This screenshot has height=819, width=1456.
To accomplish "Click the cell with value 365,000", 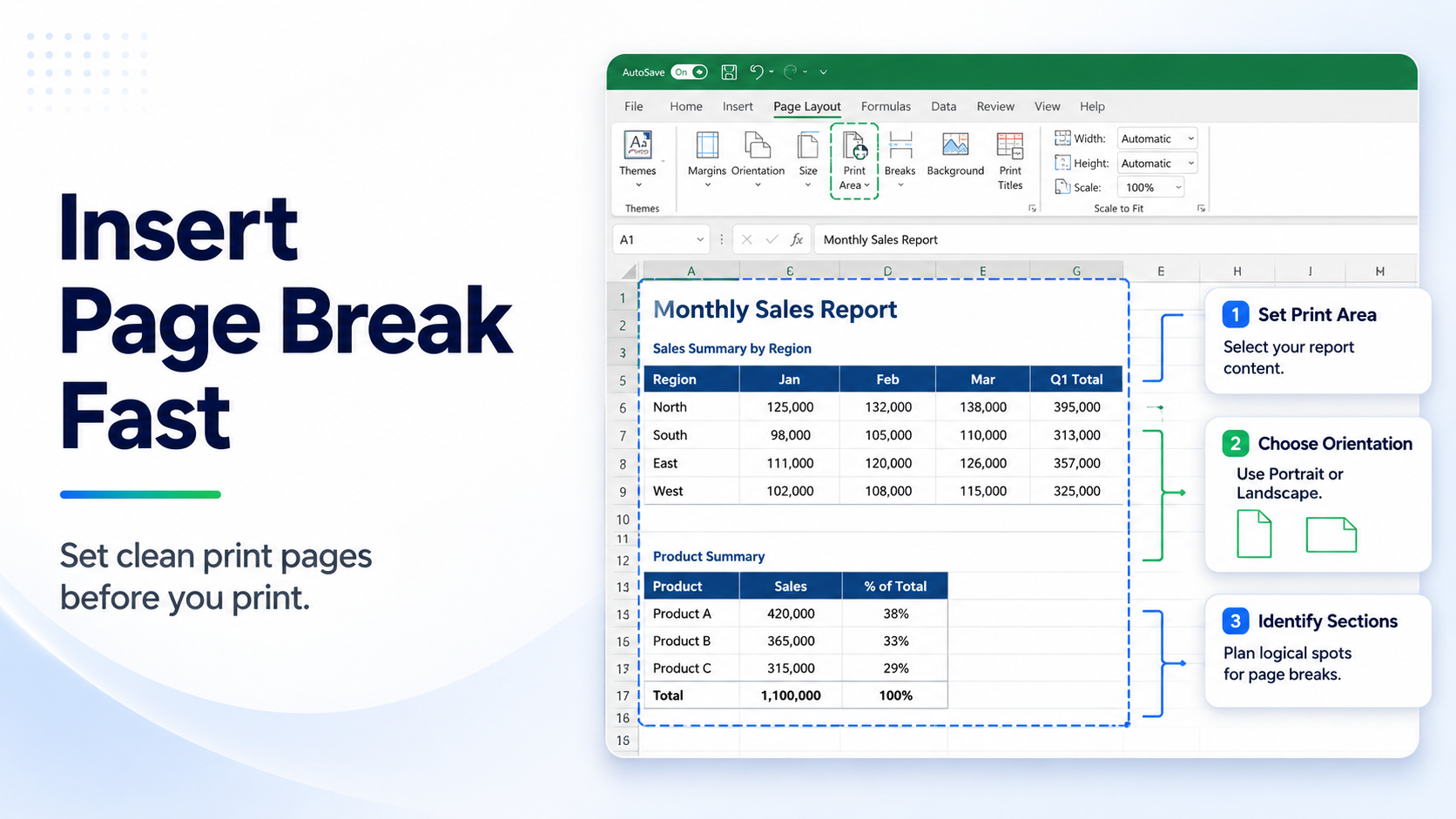I will [791, 641].
